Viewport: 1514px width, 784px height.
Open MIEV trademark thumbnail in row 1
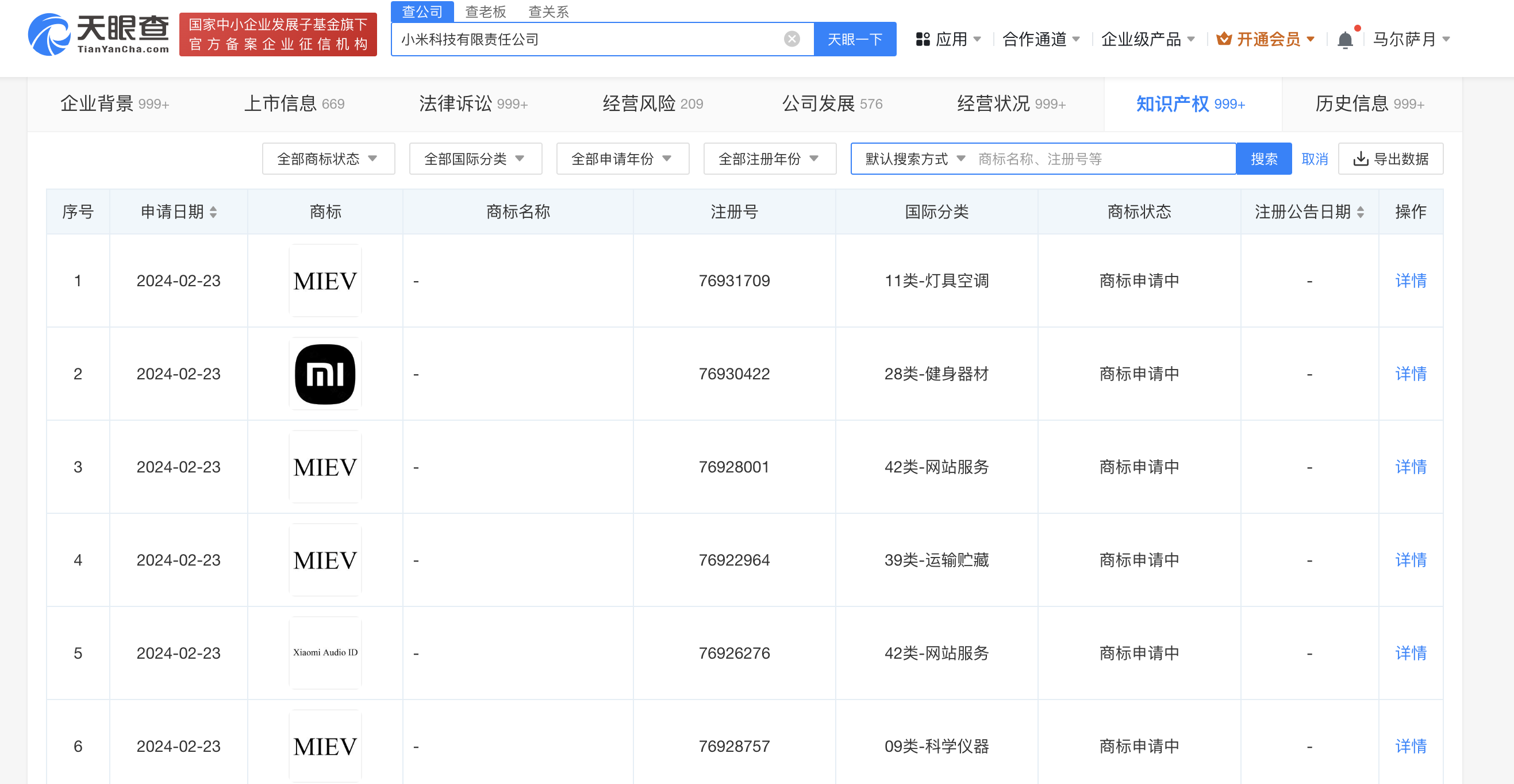(325, 281)
